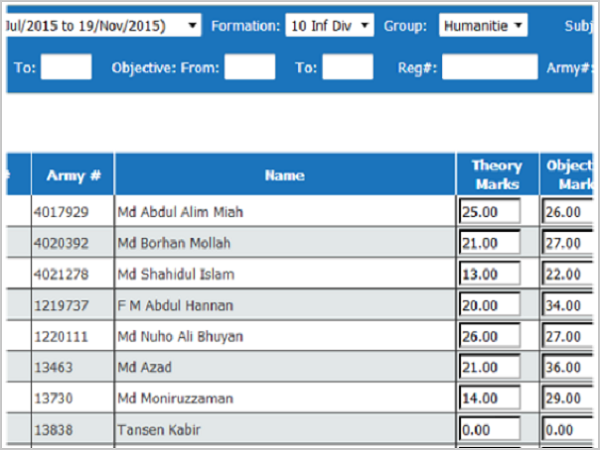Image resolution: width=600 pixels, height=450 pixels.
Task: Click theory marks field for F M Abdul Hannan
Action: [490, 305]
